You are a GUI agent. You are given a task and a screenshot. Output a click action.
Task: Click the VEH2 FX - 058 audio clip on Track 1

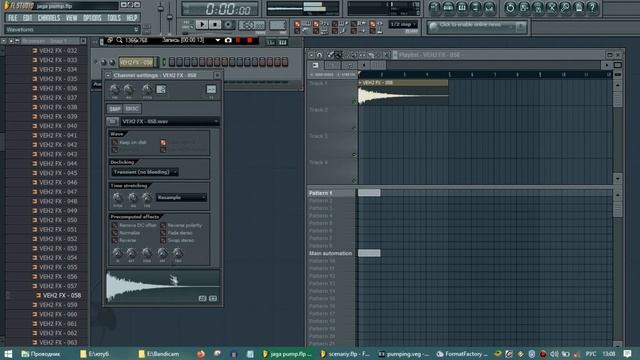pyautogui.click(x=403, y=92)
